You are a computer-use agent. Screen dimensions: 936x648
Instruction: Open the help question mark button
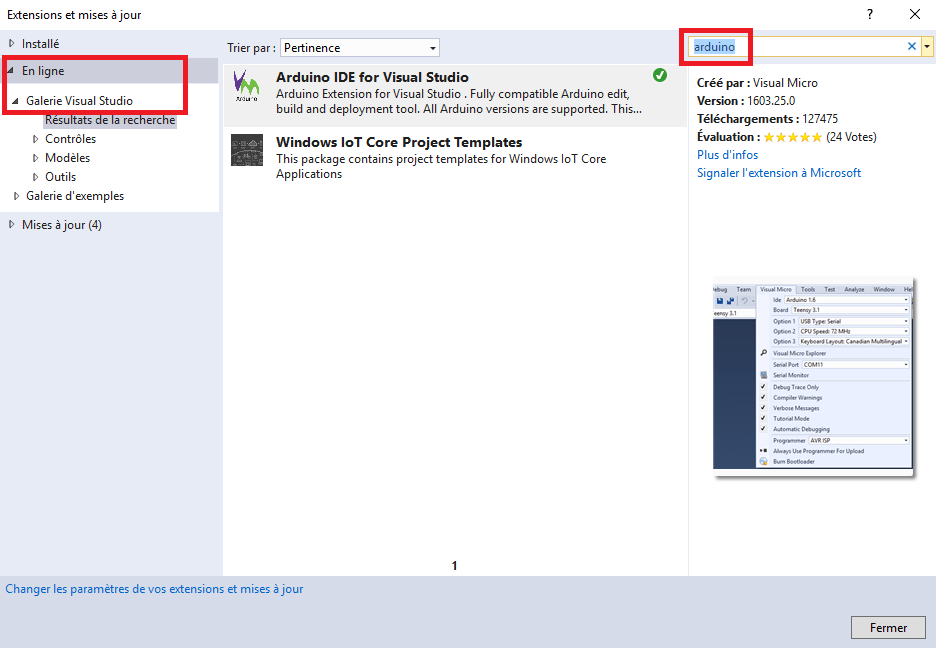870,14
